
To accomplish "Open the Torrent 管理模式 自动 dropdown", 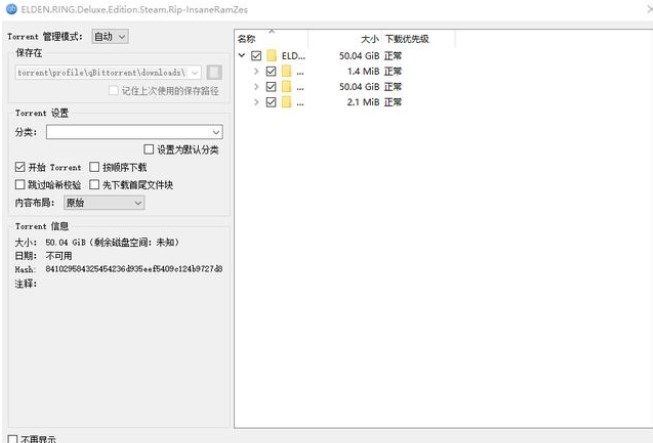I will tap(110, 37).
